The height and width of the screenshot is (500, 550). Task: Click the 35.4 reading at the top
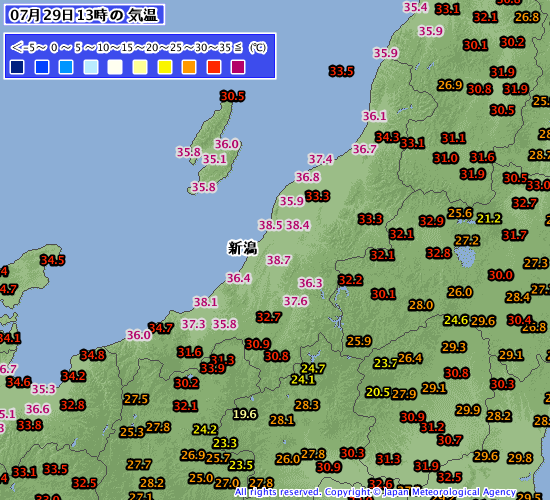[x=416, y=7]
